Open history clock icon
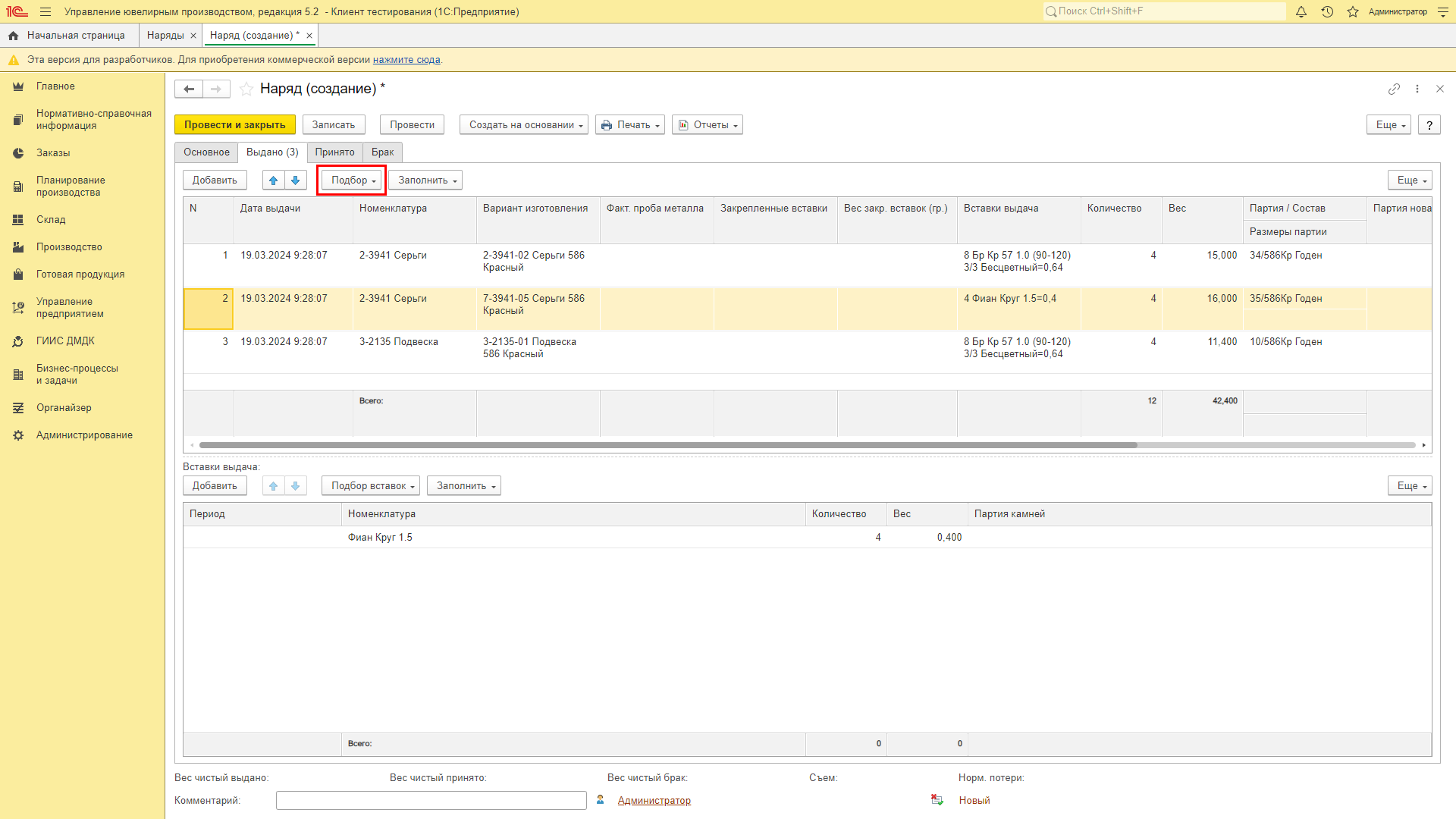 [x=1327, y=12]
